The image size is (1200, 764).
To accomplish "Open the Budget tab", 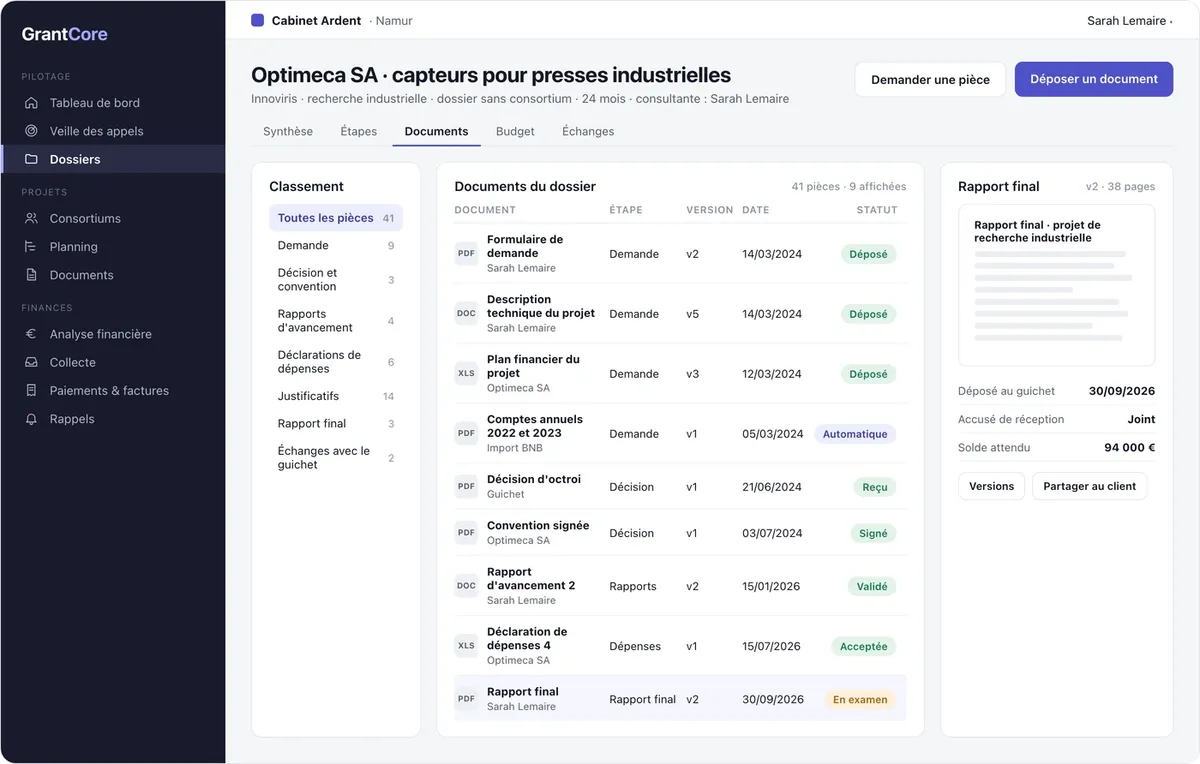I will coord(515,131).
